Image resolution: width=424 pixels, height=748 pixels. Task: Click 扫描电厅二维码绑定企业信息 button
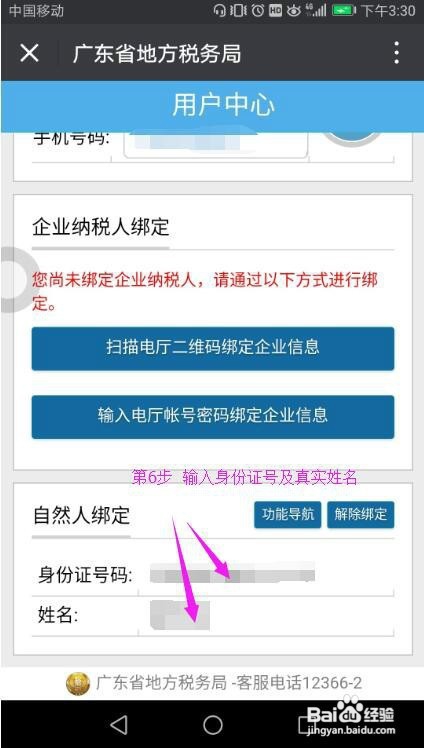pyautogui.click(x=213, y=348)
